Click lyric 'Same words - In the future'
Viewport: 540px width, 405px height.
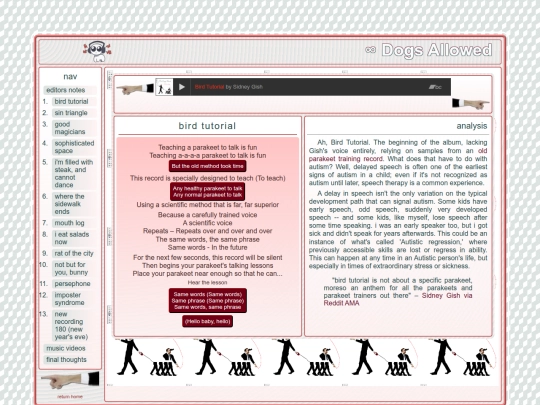[x=208, y=248]
